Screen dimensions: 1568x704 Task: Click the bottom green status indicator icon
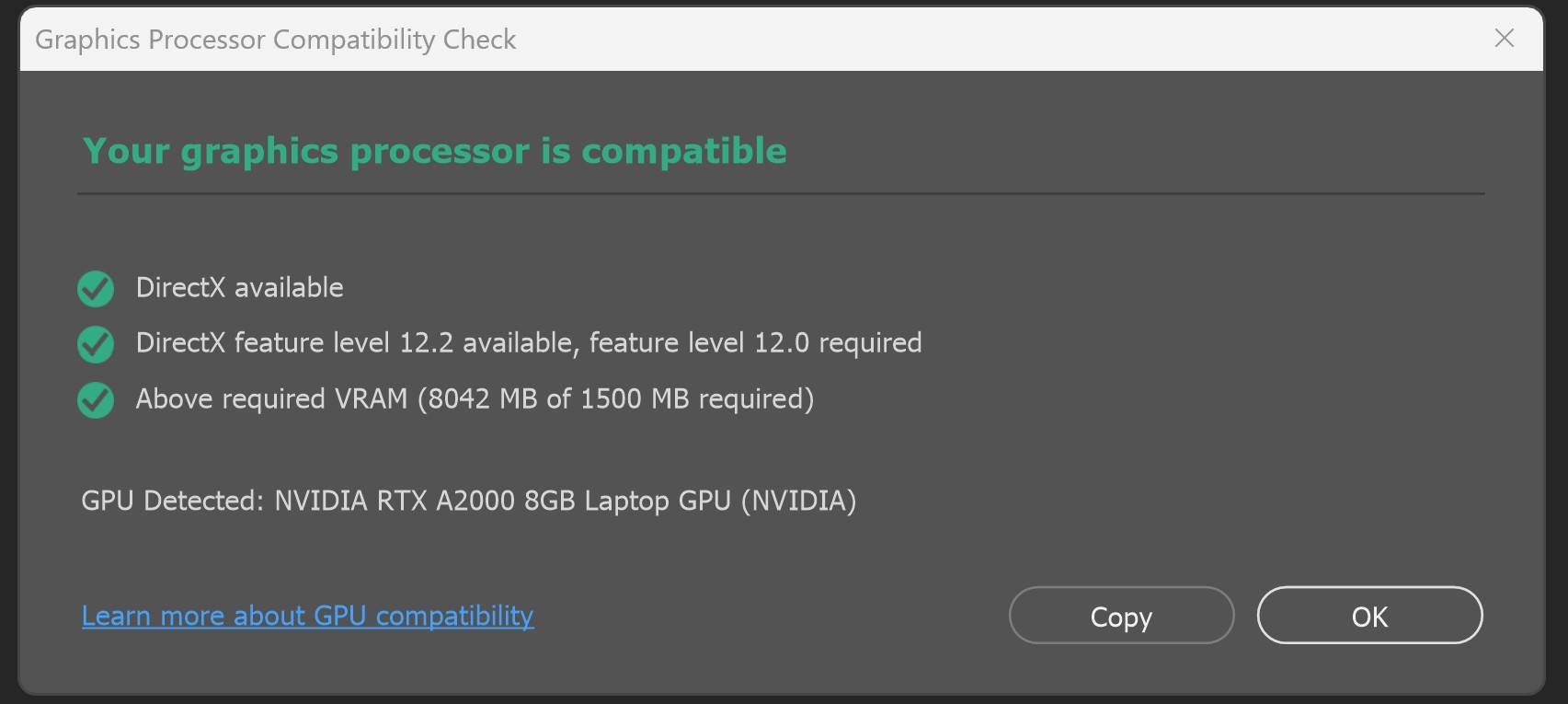pyautogui.click(x=95, y=399)
